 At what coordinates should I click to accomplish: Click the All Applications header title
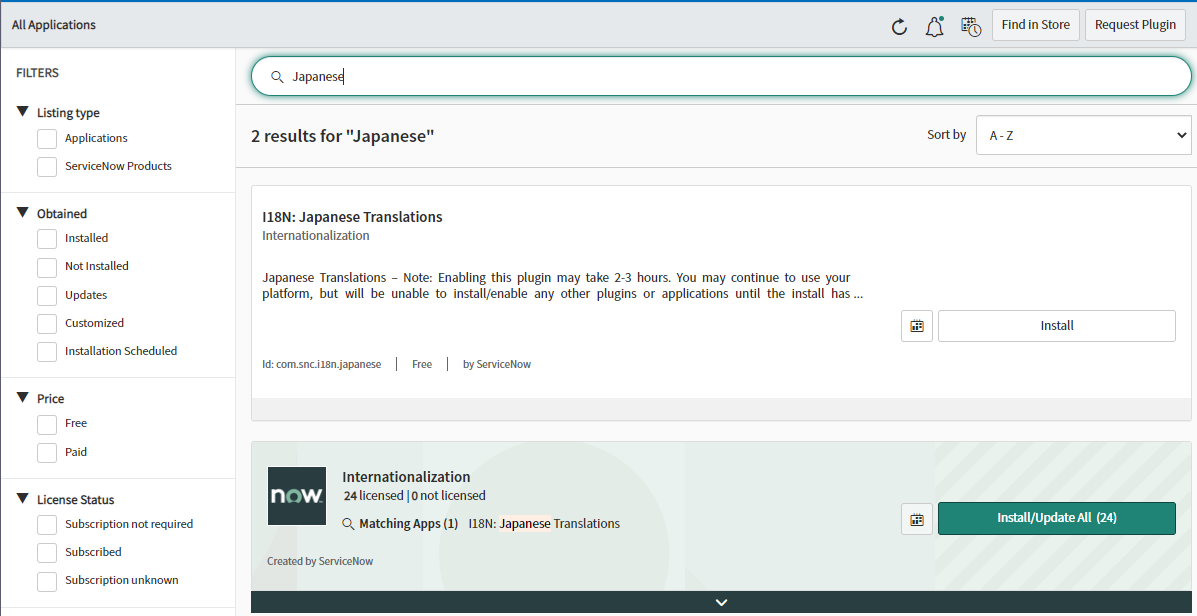(53, 25)
